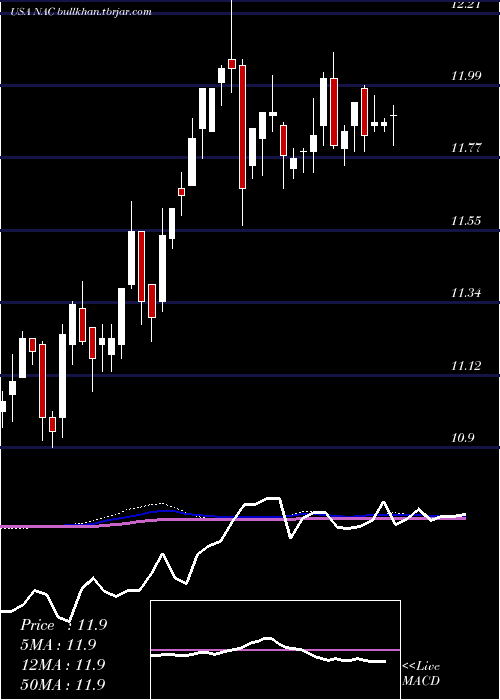This screenshot has height=700, width=500.
Task: Click the 11.55 price axis label
Action: pos(466,221)
